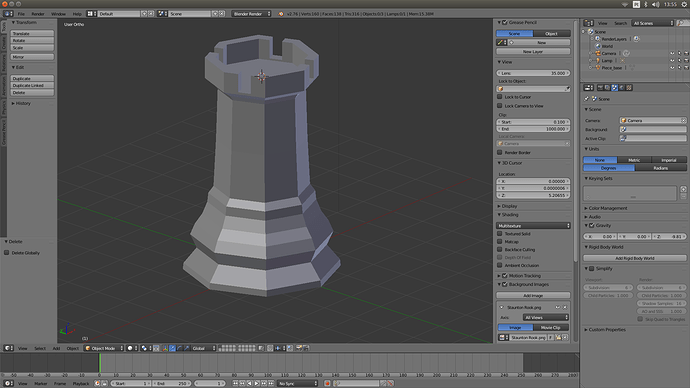The image size is (690, 388).
Task: Open the Window menu
Action: click(58, 14)
